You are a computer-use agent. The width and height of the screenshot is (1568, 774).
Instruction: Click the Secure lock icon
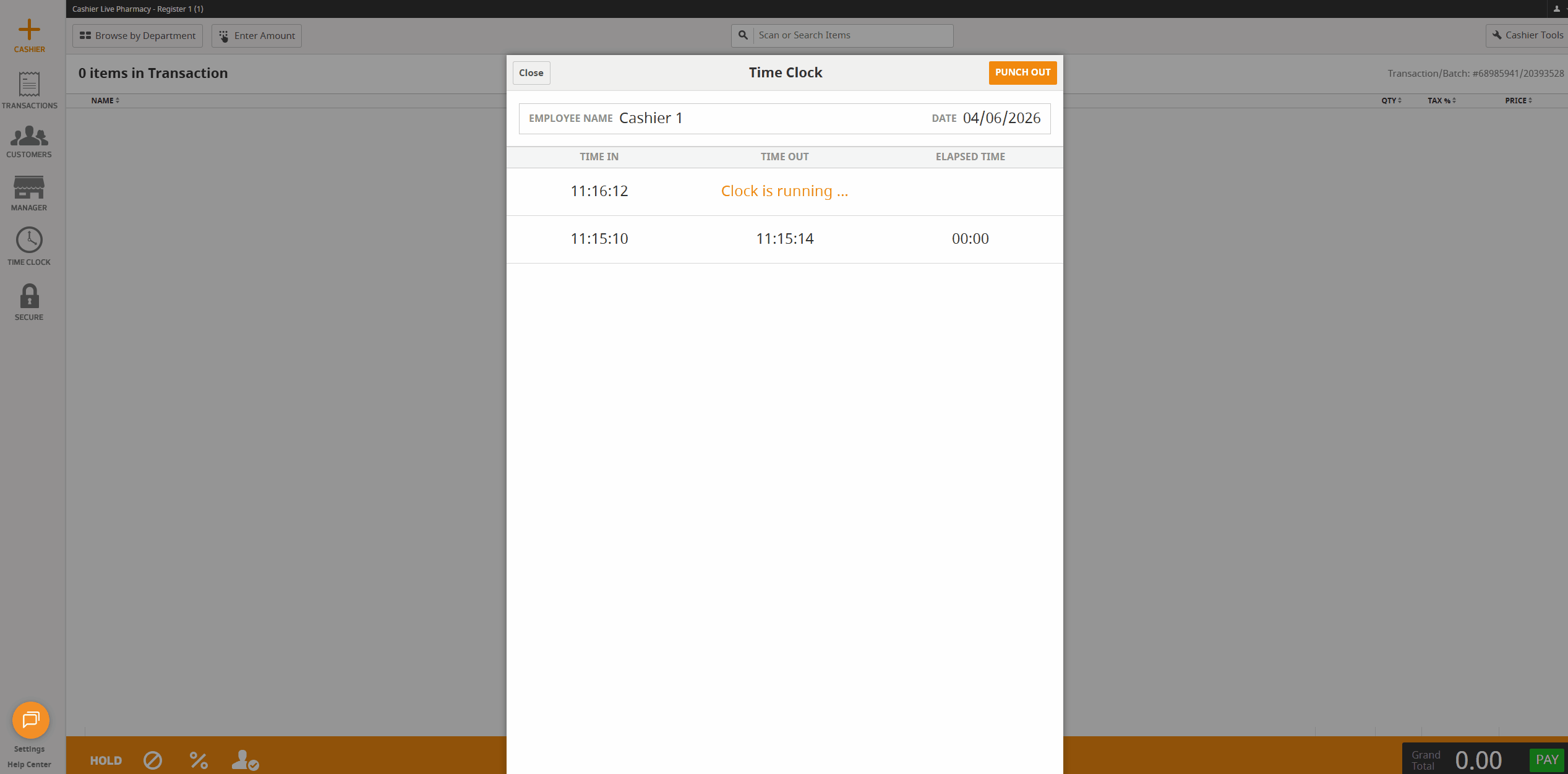pos(29,296)
